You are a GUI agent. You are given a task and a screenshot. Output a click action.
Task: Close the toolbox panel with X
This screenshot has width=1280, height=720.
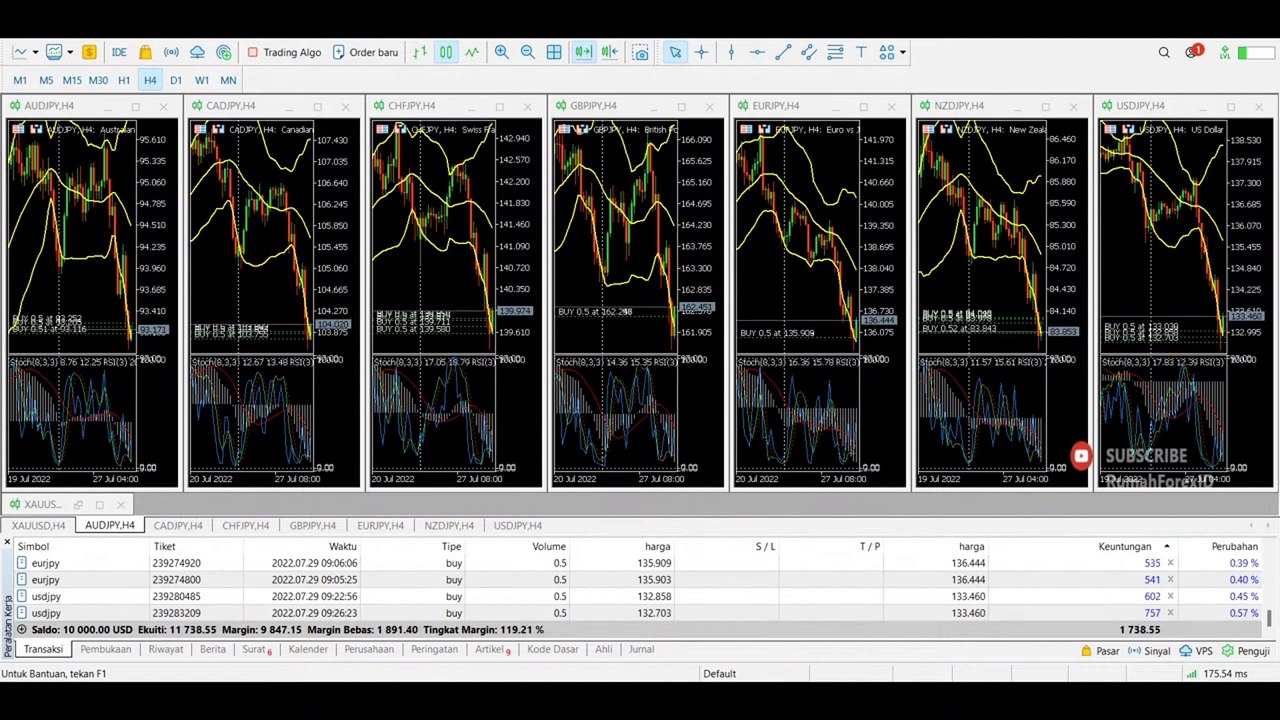(x=7, y=543)
